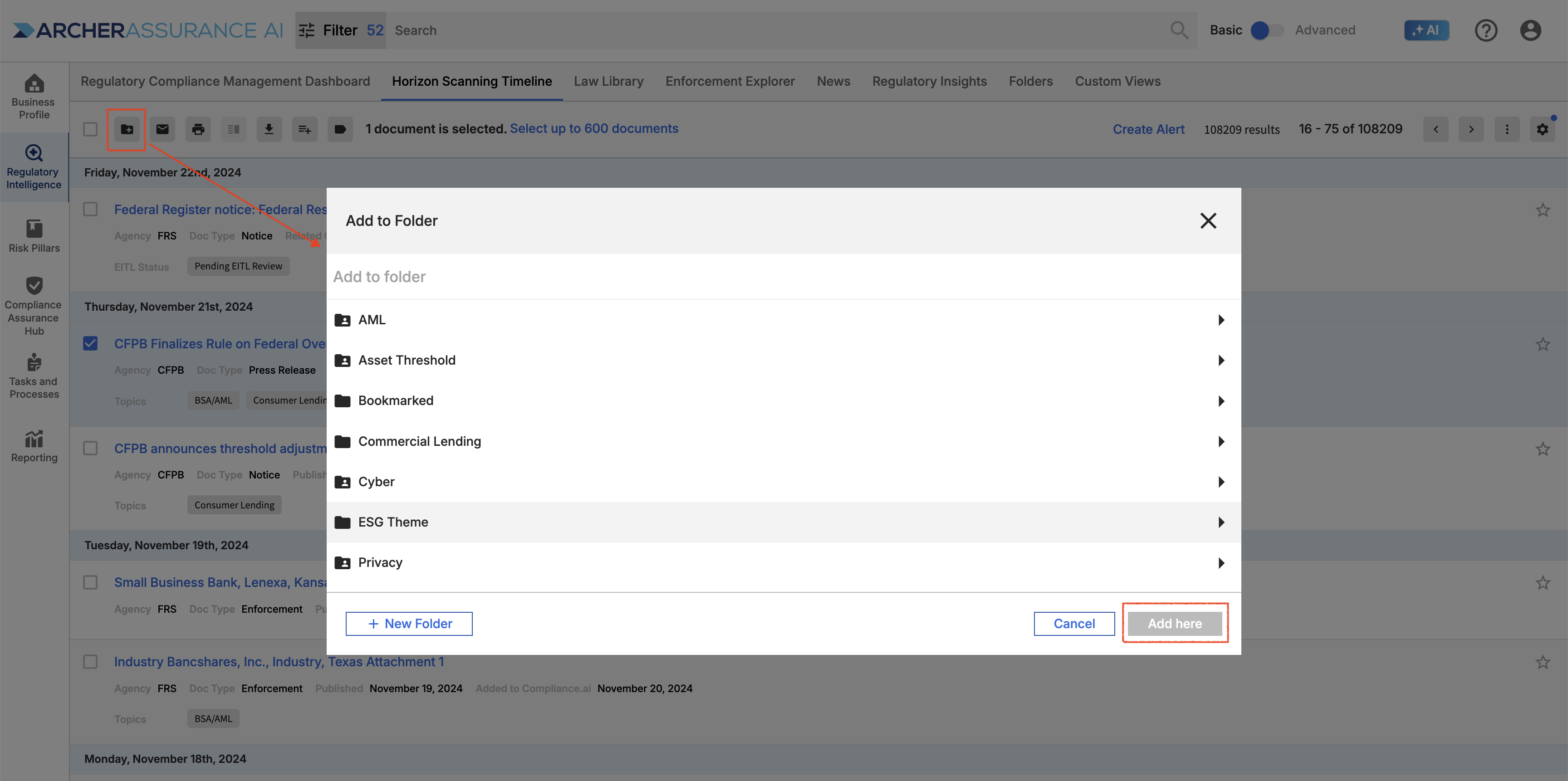Viewport: 1568px width, 781px height.
Task: Switch to the Folders tab
Action: [x=1030, y=81]
